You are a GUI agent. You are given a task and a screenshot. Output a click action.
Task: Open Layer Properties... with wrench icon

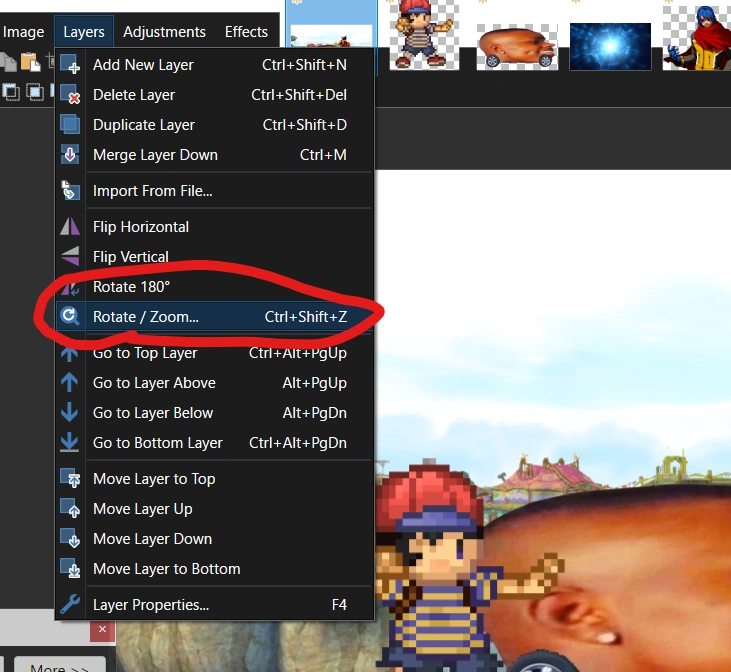click(214, 605)
